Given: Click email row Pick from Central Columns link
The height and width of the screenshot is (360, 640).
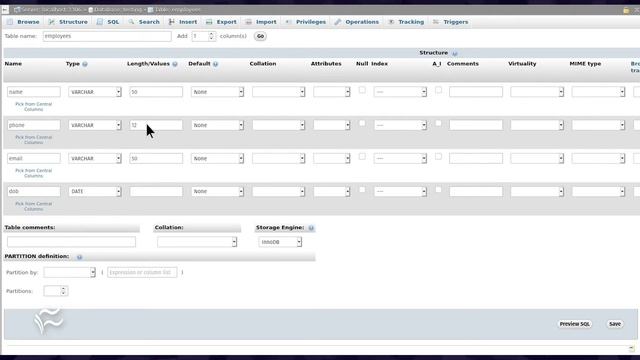Looking at the screenshot, I should coord(33,173).
